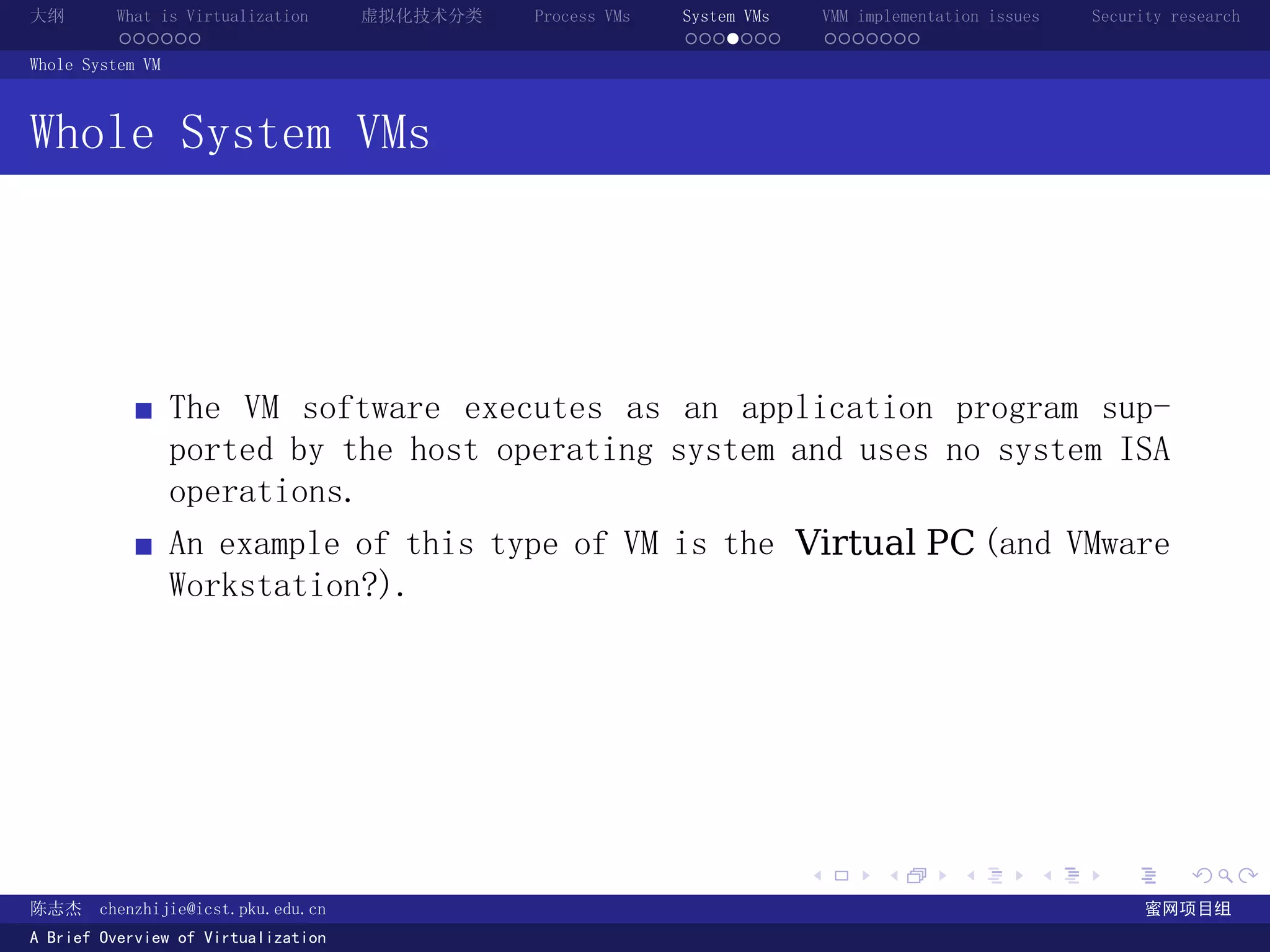Image resolution: width=1270 pixels, height=952 pixels.
Task: Click author name 陈志杰 in footer
Action: pos(56,909)
